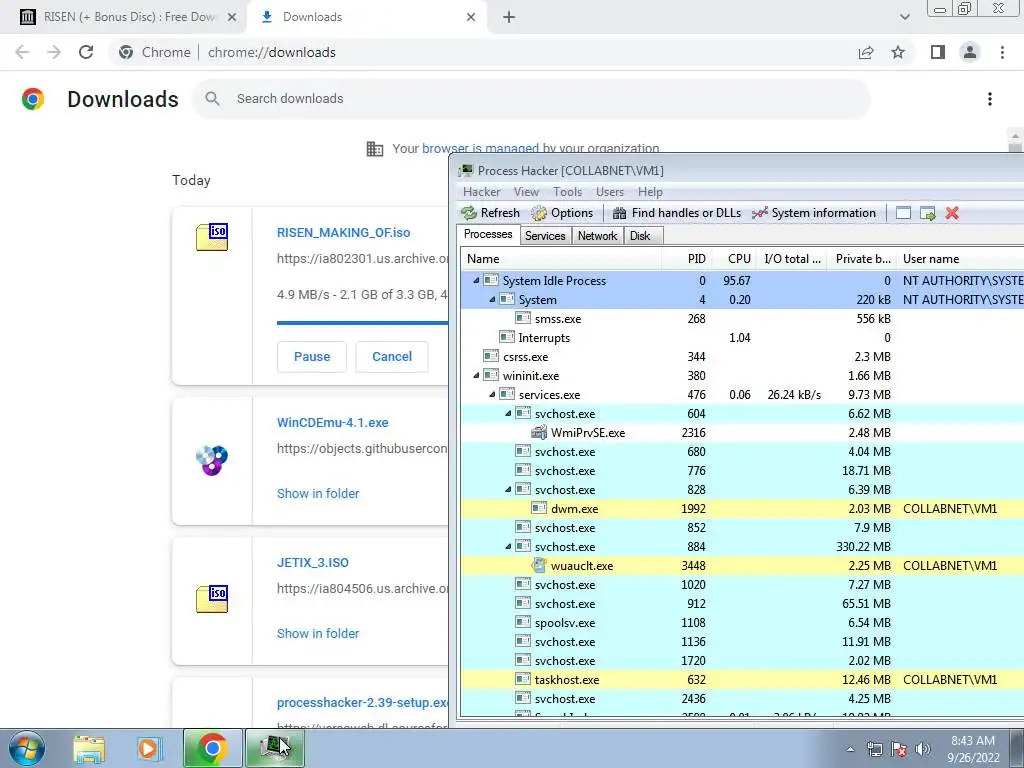The height and width of the screenshot is (768, 1024).
Task: Click RISEN_MAKING_OF.iso file icon
Action: (212, 236)
